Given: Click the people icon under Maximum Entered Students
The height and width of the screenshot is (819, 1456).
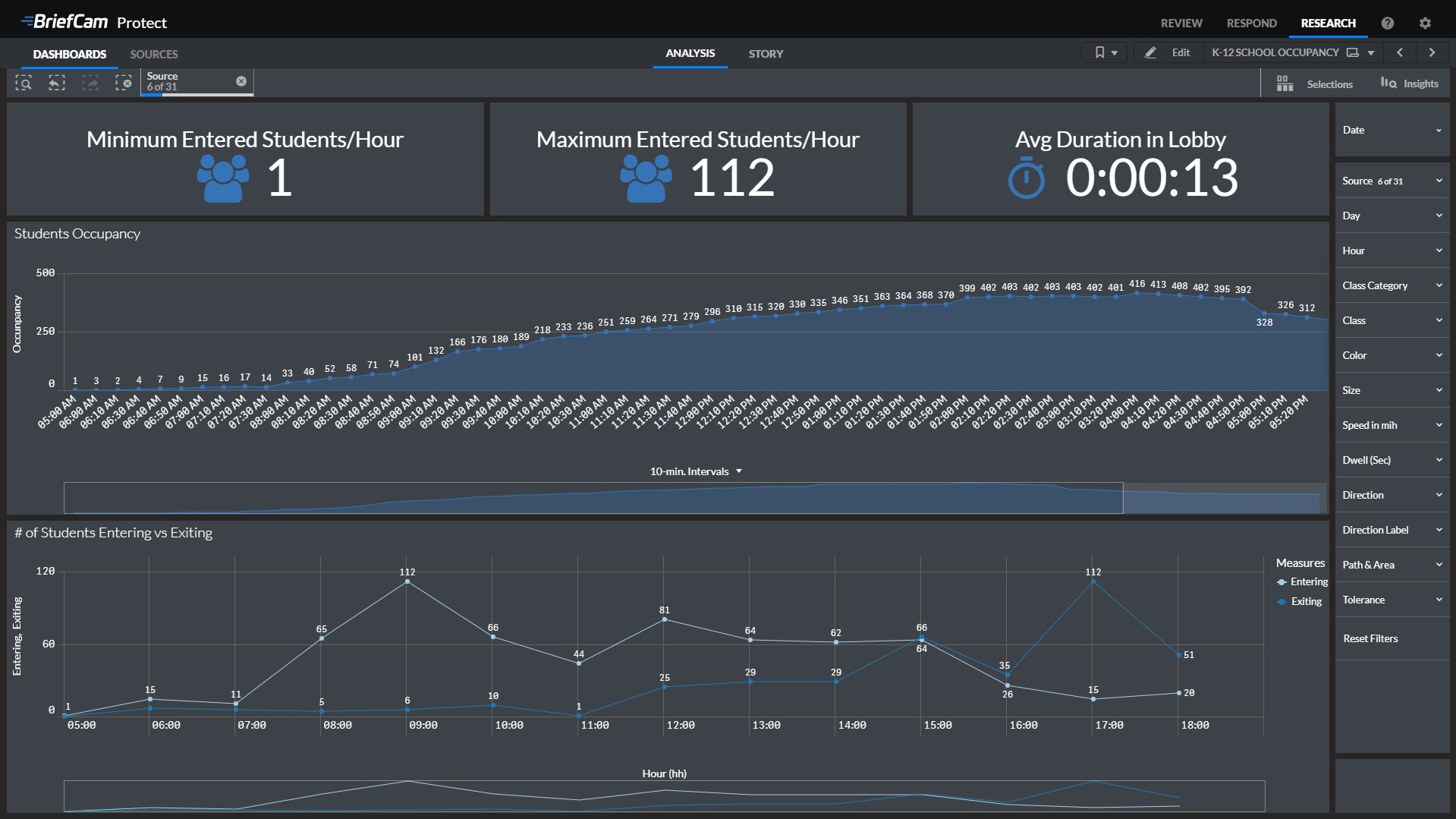Looking at the screenshot, I should pos(646,178).
